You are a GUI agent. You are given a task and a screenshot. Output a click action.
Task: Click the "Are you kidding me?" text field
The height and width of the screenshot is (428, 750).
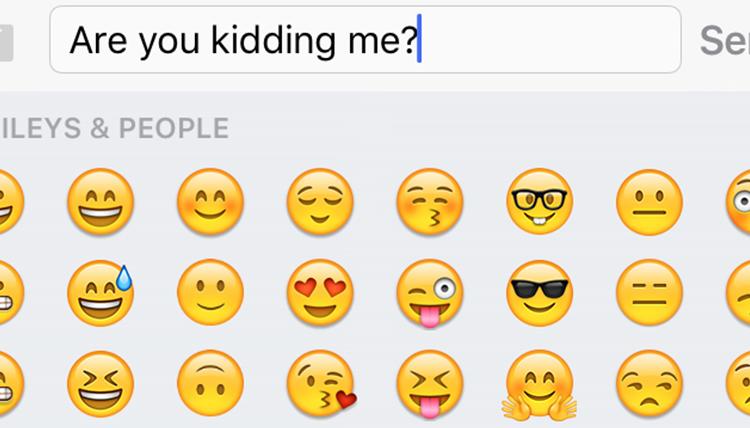[x=365, y=40]
